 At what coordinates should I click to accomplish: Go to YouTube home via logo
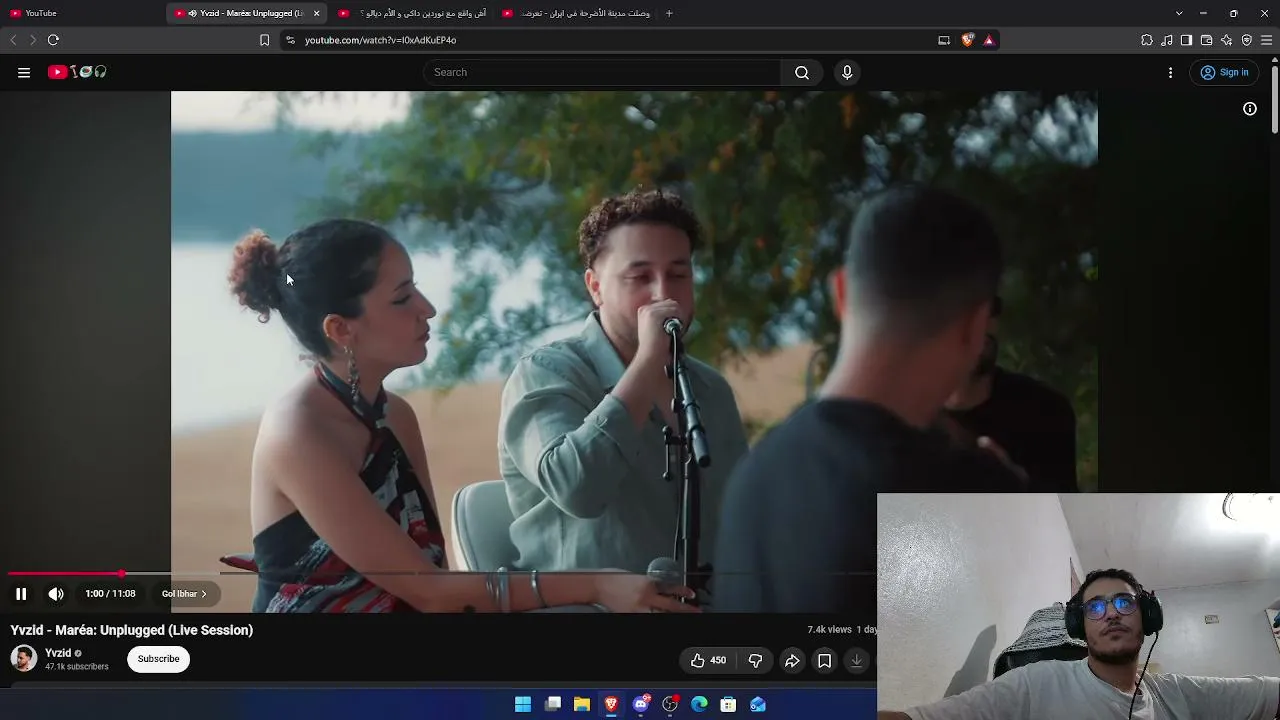tap(77, 72)
